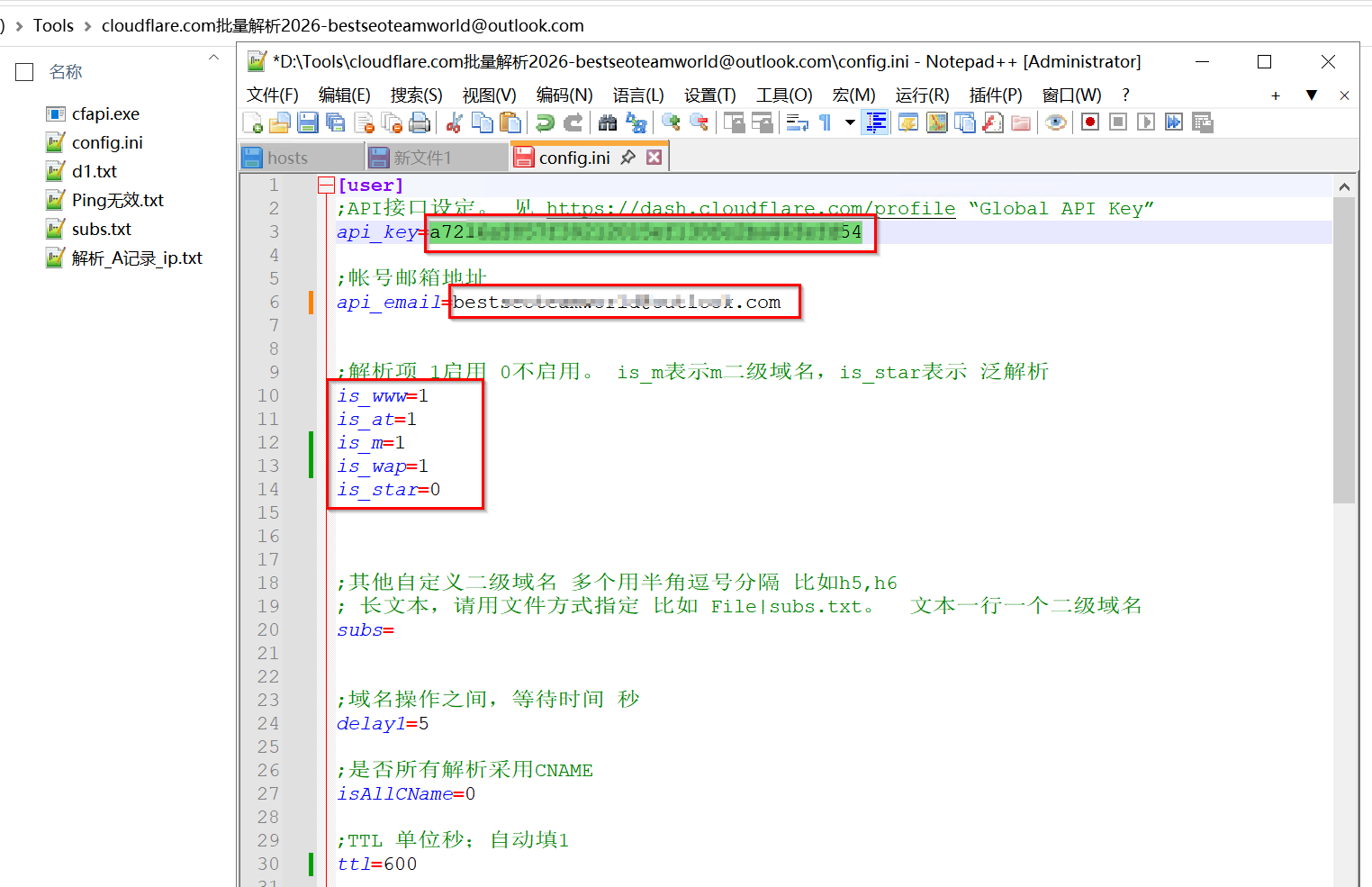The height and width of the screenshot is (887, 1372).
Task: Open the 宏(M) menu
Action: click(x=853, y=95)
